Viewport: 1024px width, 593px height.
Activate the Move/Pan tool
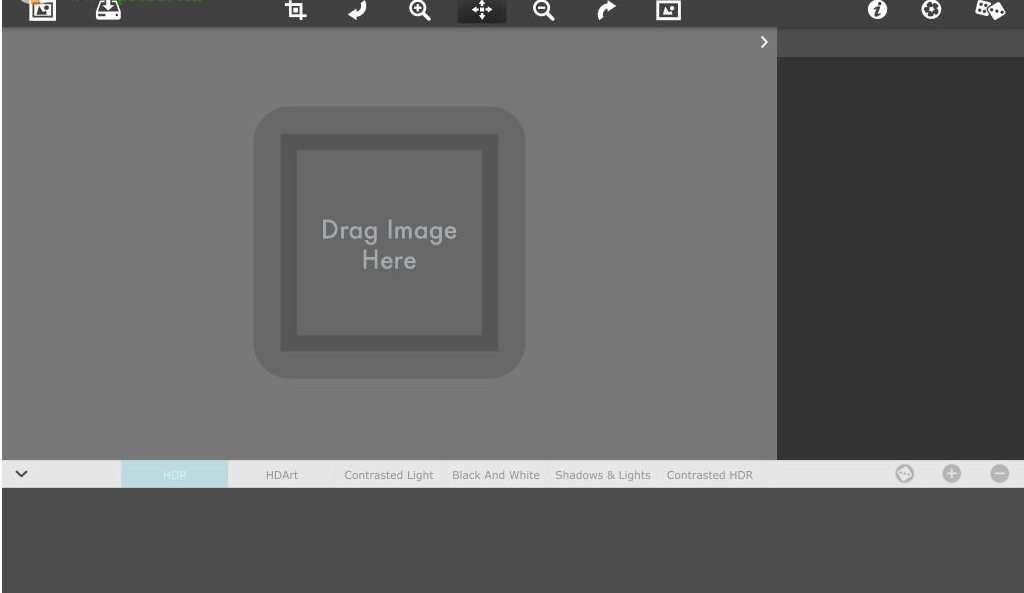point(481,12)
